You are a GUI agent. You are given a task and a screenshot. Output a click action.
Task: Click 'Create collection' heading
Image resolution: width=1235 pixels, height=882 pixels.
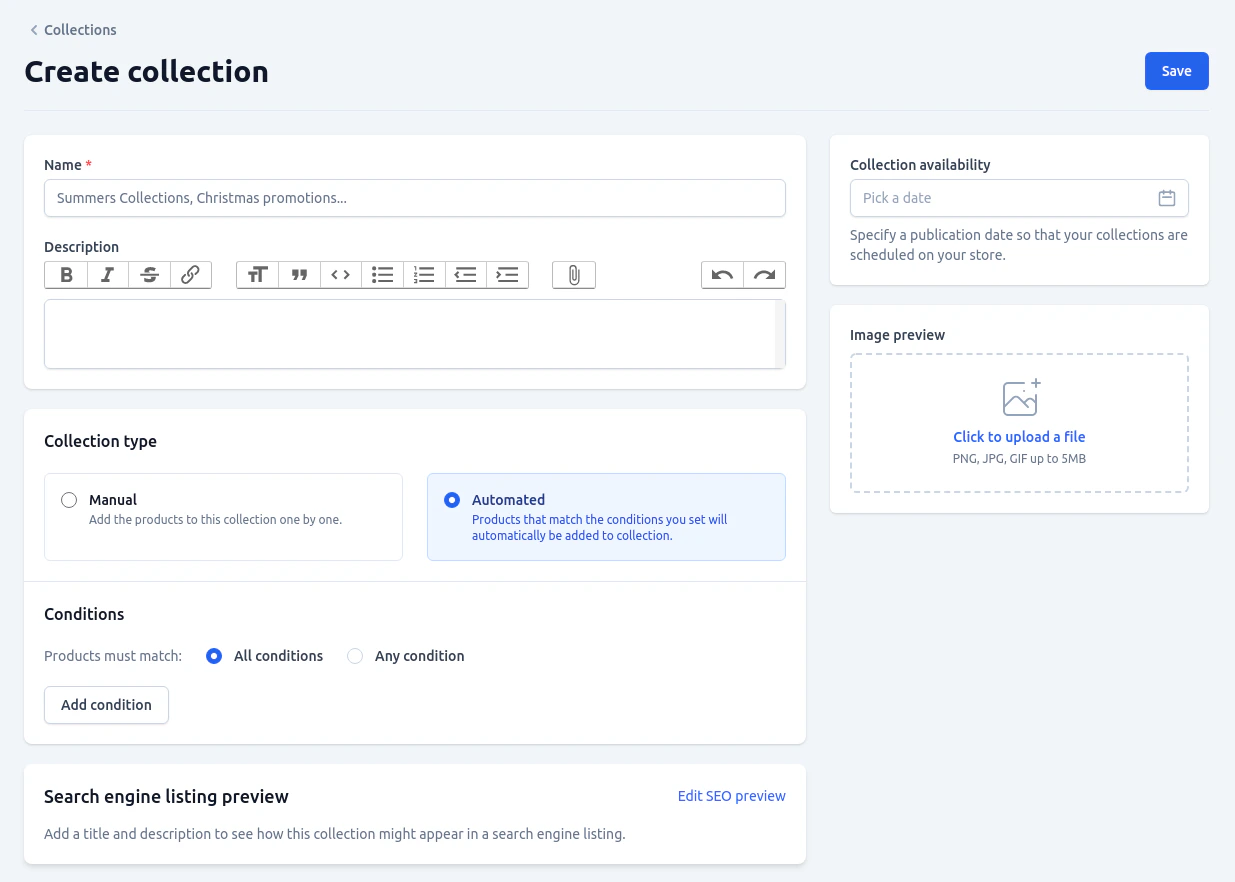coord(146,72)
